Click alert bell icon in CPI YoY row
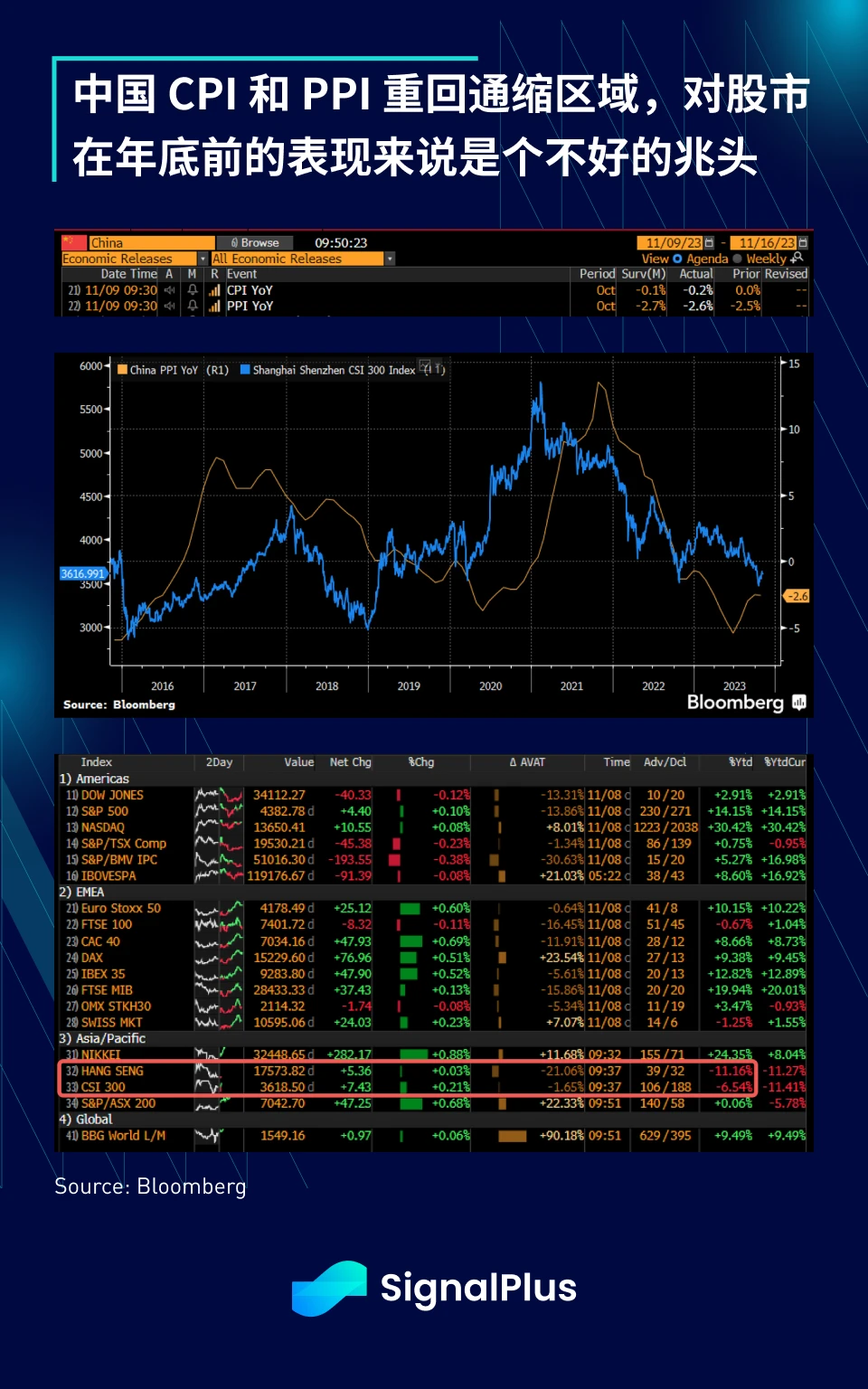 [193, 290]
